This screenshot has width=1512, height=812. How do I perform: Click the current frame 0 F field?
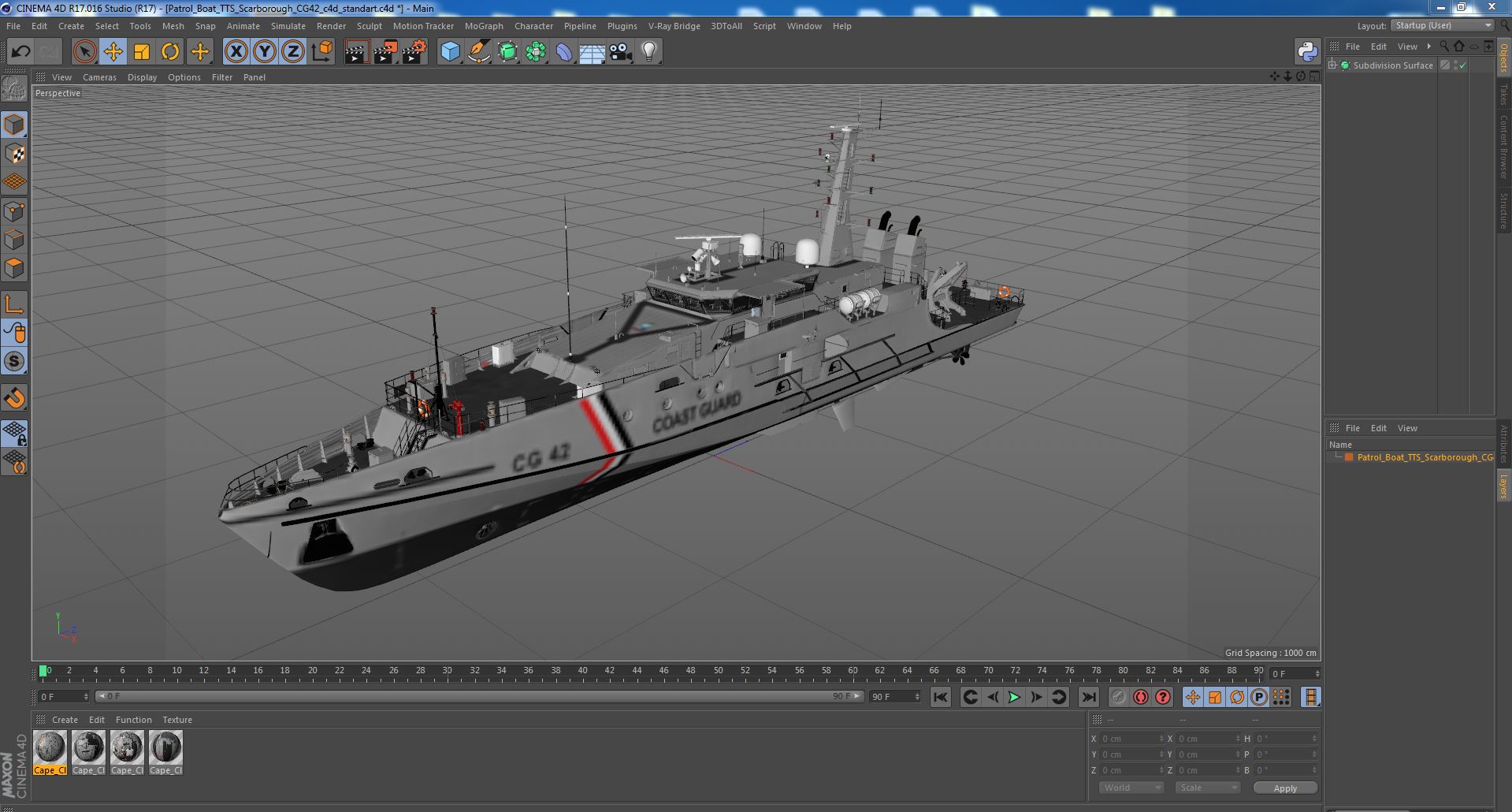(x=64, y=697)
